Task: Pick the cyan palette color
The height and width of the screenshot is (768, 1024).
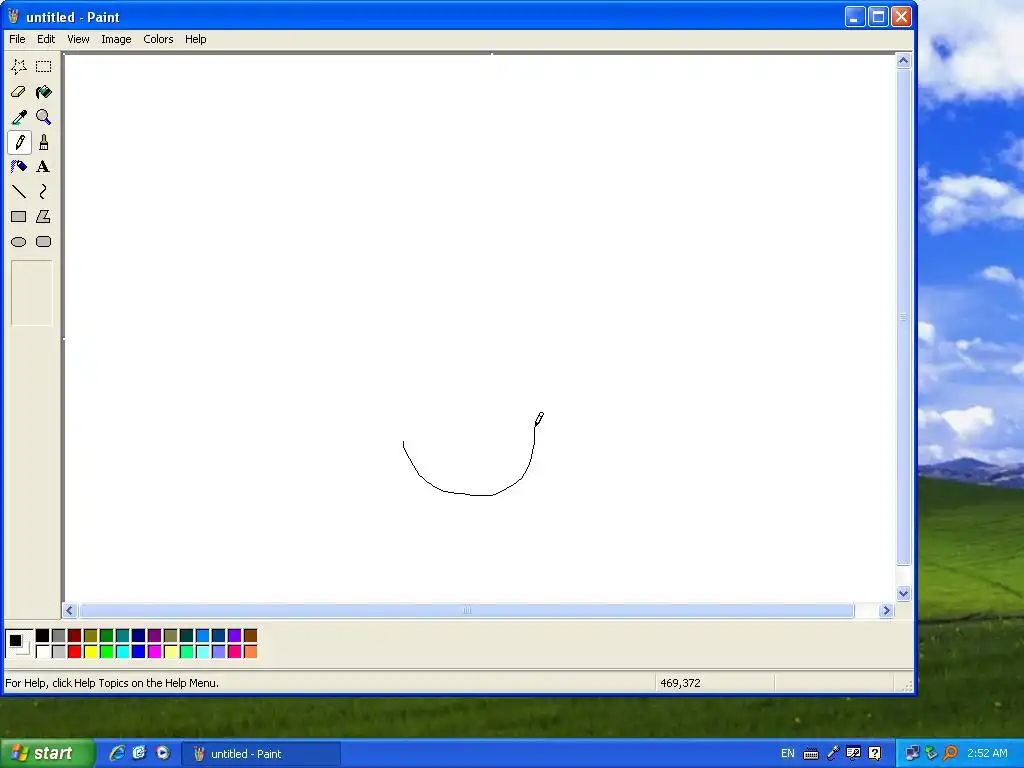Action: coord(123,652)
